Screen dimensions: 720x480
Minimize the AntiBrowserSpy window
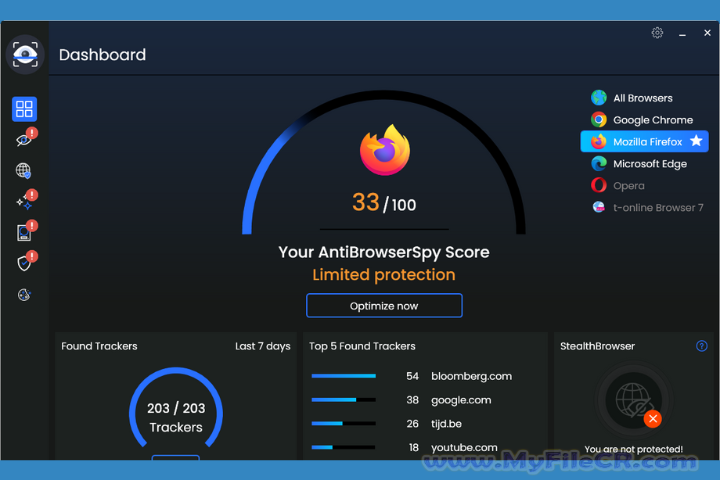pos(682,34)
